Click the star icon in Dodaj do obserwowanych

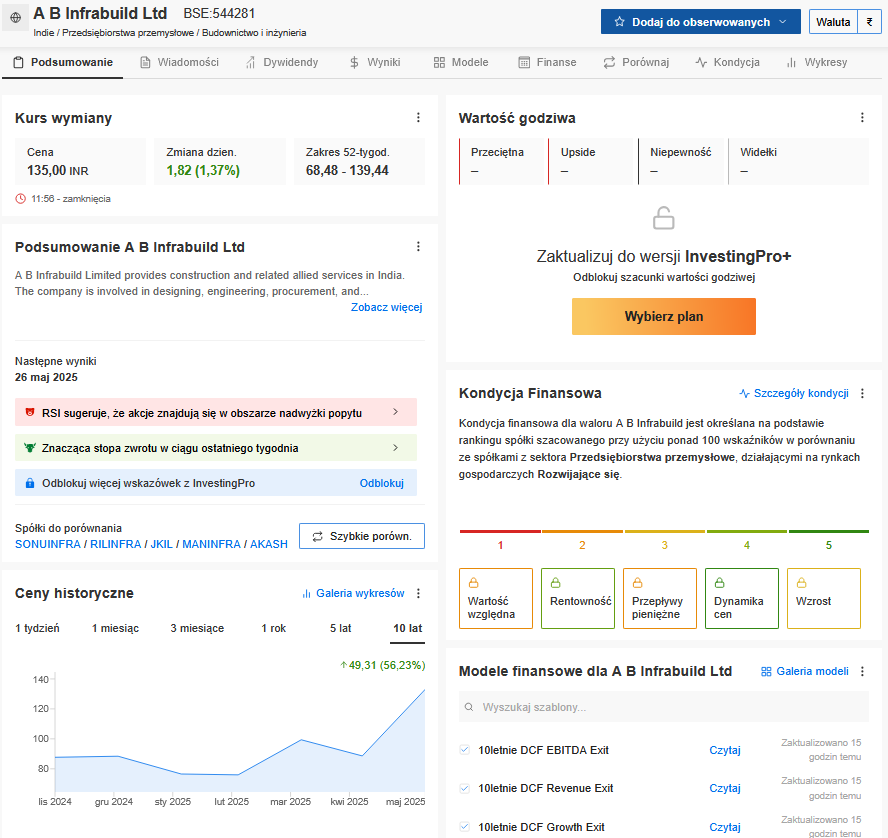(619, 22)
